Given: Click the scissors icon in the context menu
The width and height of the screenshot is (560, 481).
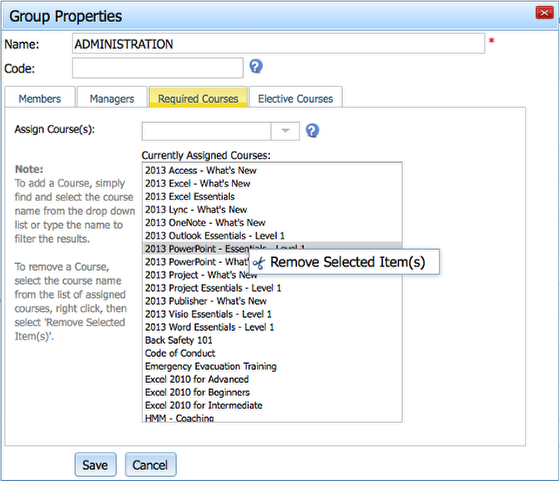Looking at the screenshot, I should 259,263.
